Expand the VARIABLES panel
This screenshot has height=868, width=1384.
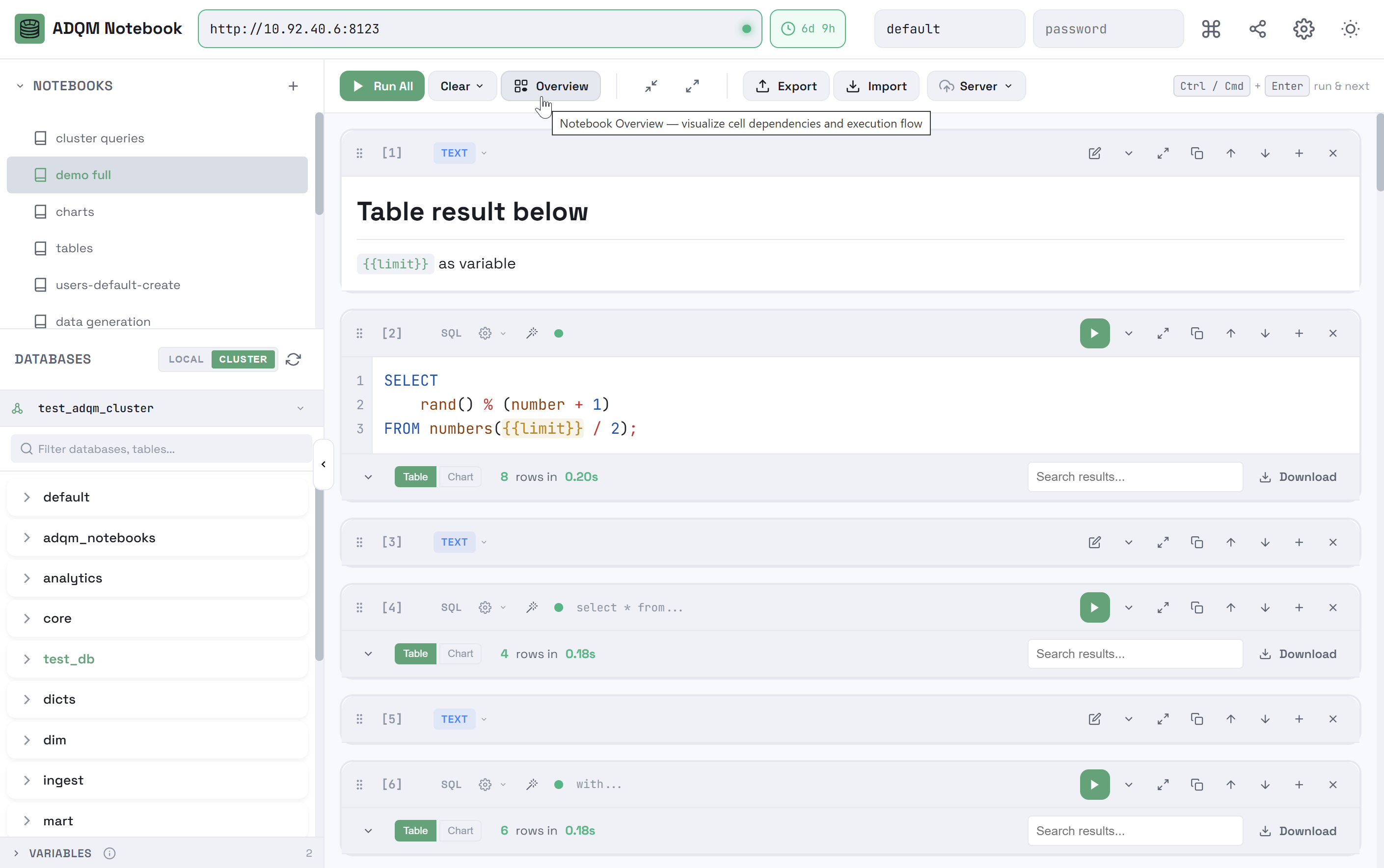tap(16, 853)
